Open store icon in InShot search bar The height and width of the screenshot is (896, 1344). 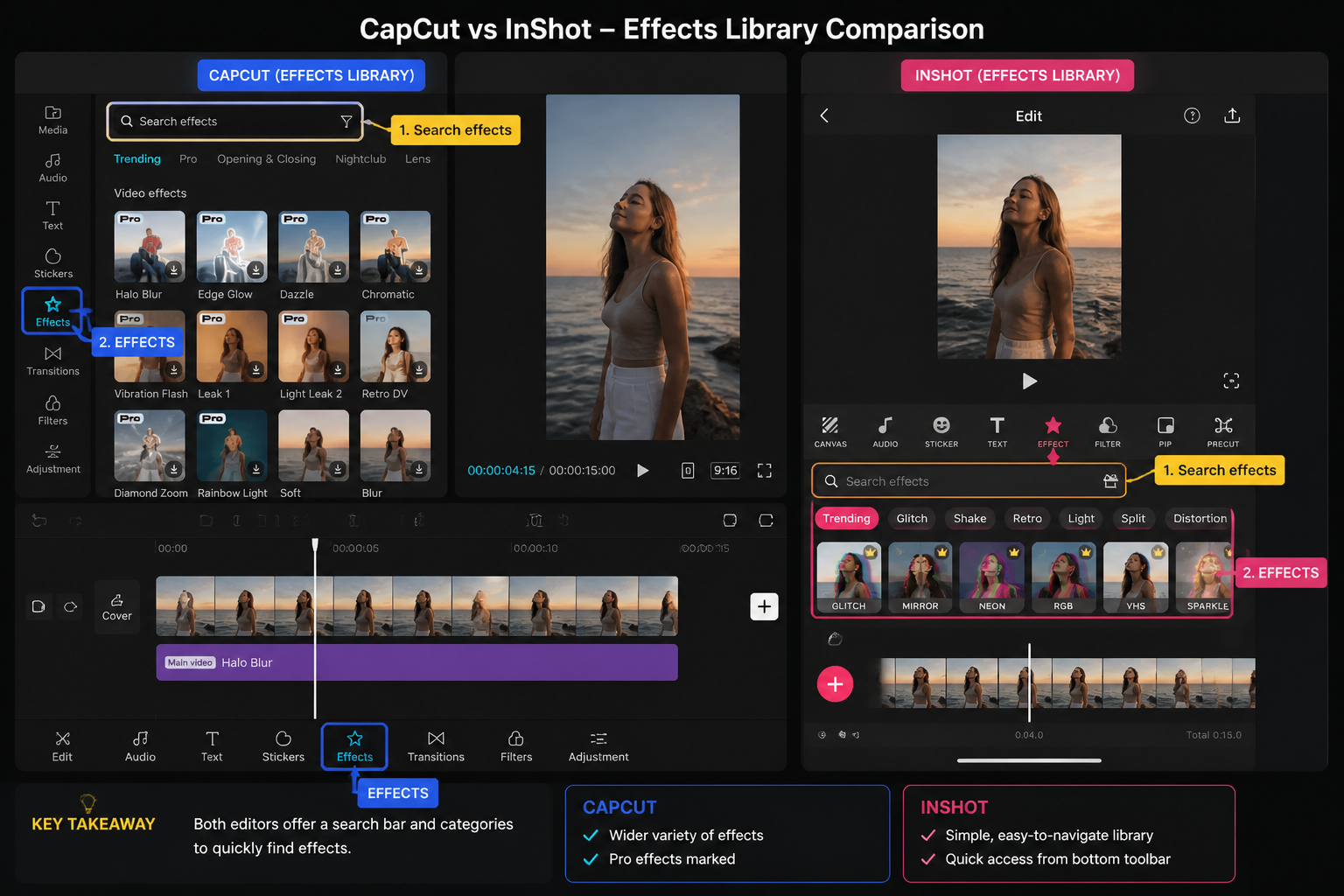1110,481
